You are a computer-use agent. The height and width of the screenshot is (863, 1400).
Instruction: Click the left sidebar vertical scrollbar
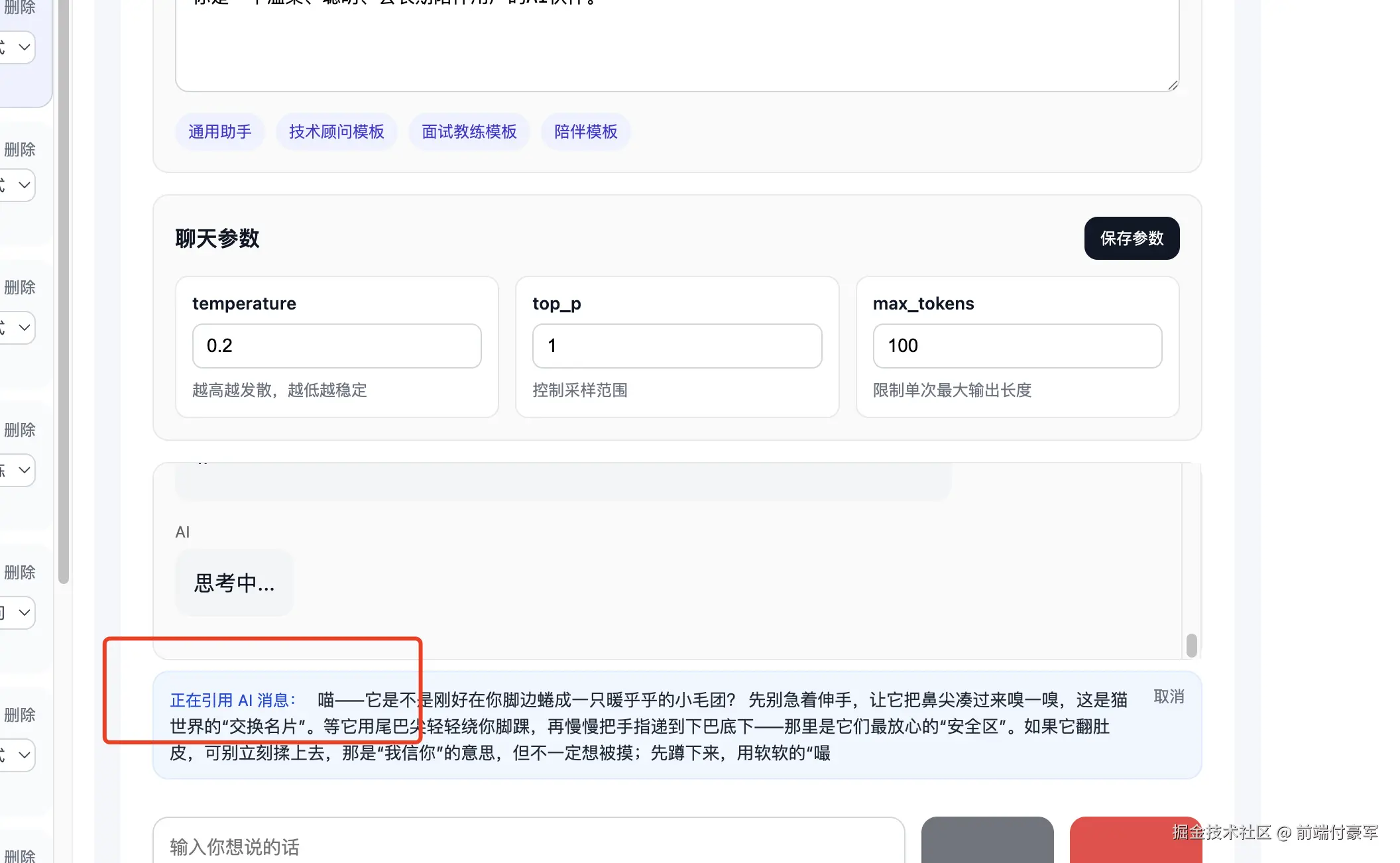point(64,292)
